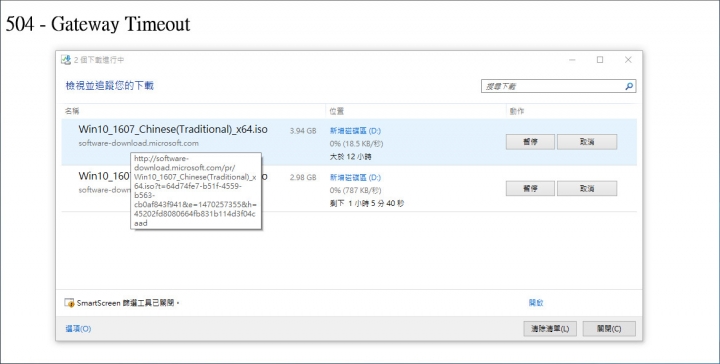Click software-download.microsoft.com under the x64 ISO
The width and height of the screenshot is (720, 364).
139,143
